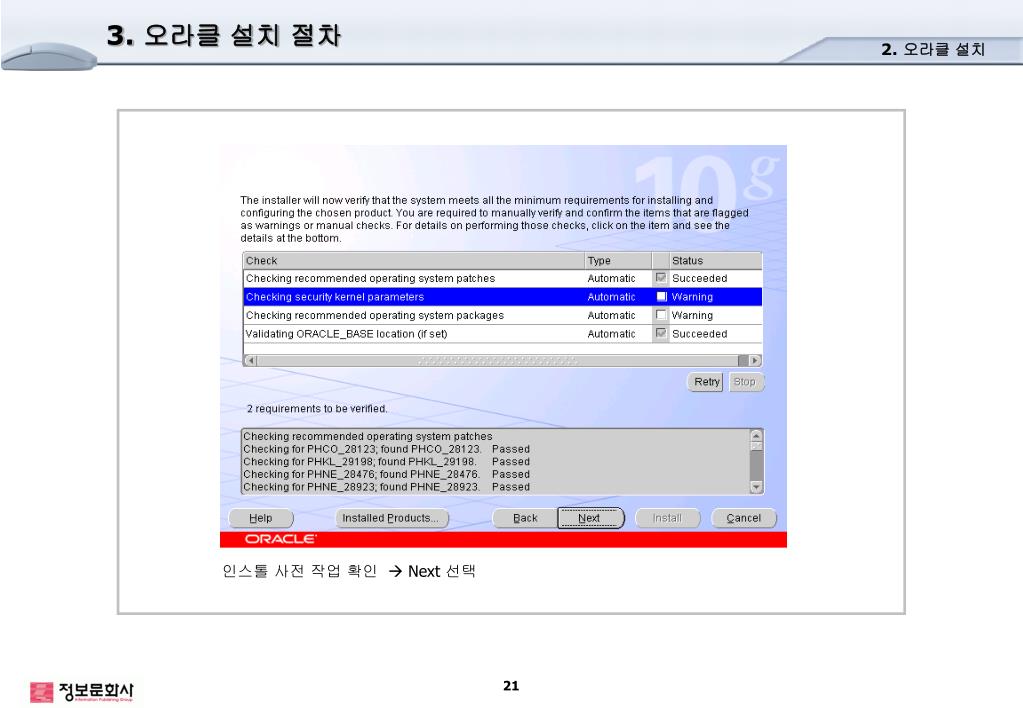Click the Check column header

(414, 260)
